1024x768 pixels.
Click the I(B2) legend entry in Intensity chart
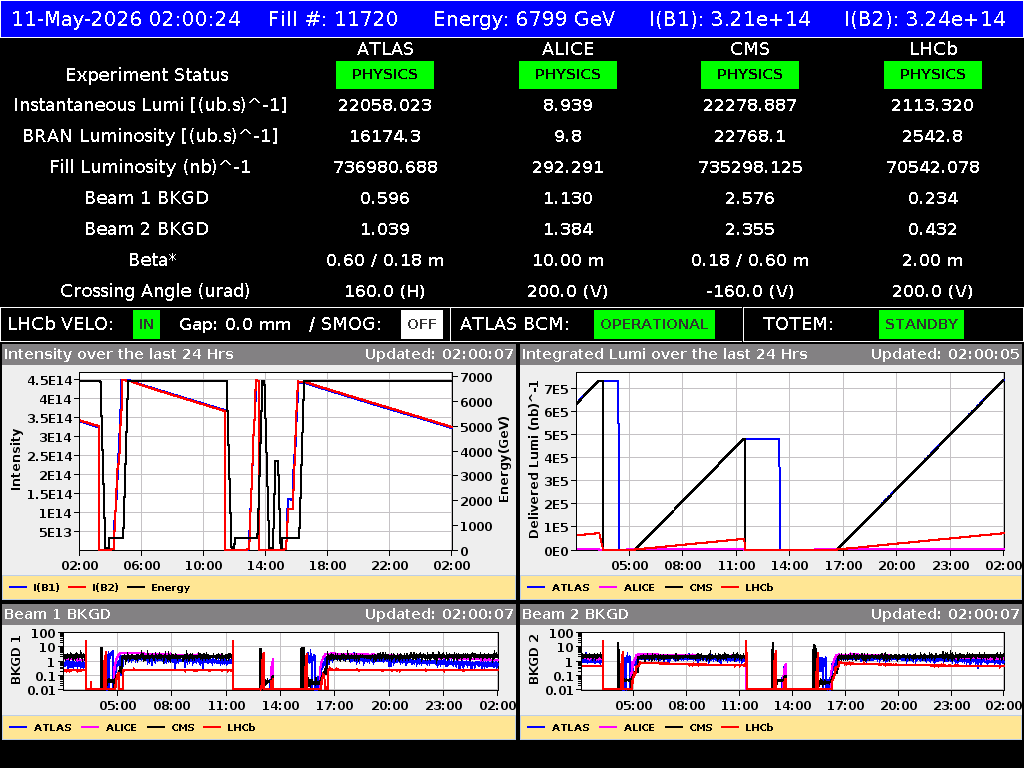pos(93,587)
